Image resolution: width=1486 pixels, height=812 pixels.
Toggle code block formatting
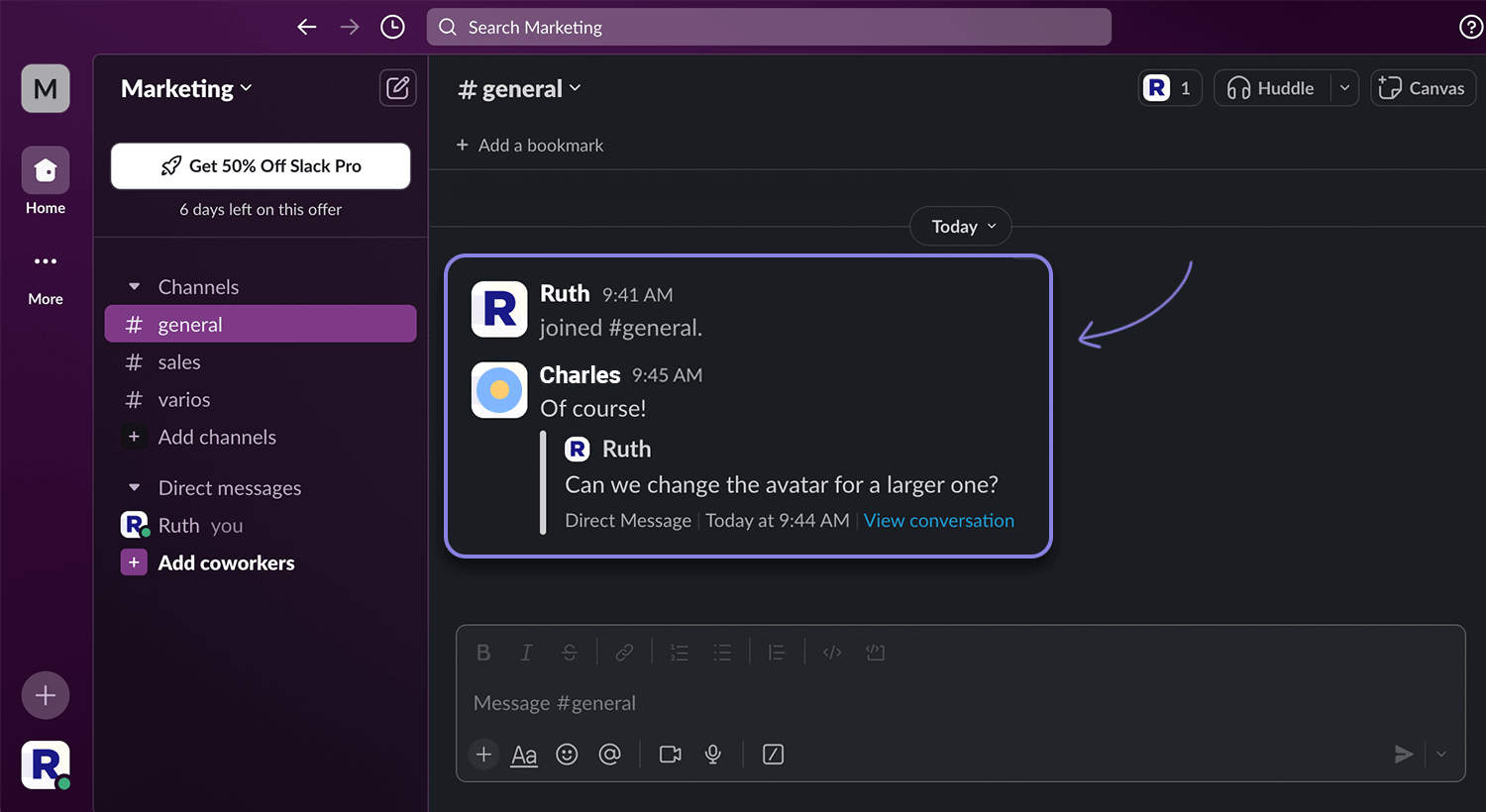click(875, 653)
